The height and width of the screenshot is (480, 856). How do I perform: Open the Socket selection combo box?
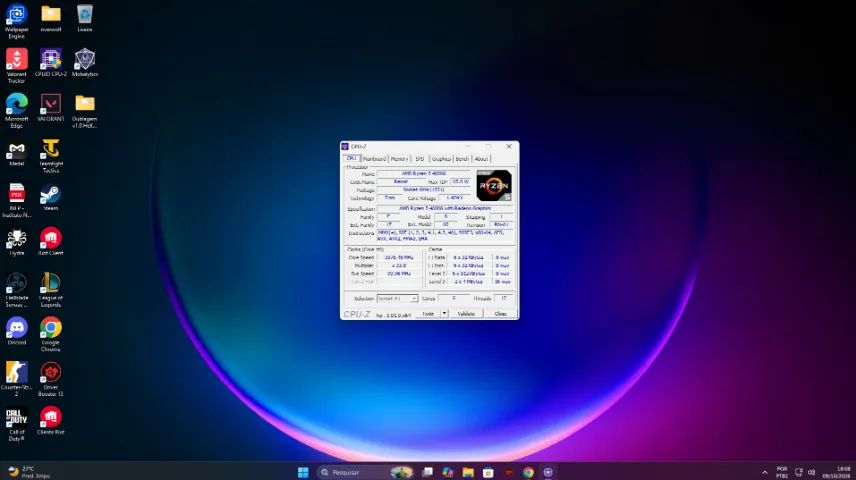click(x=397, y=299)
